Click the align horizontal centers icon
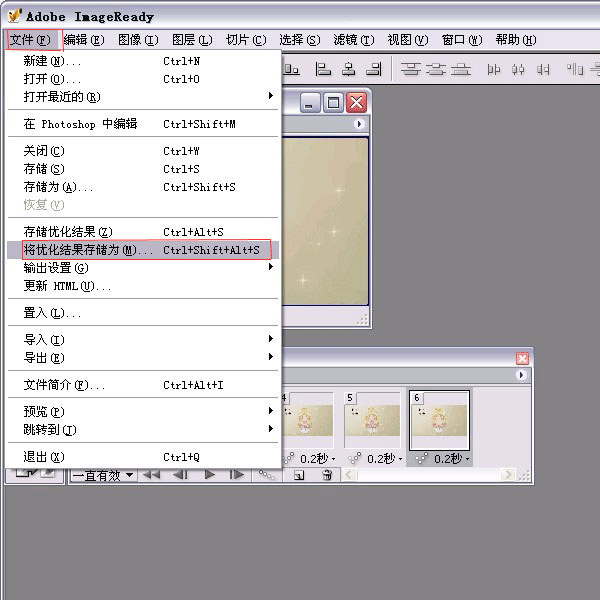 click(348, 70)
